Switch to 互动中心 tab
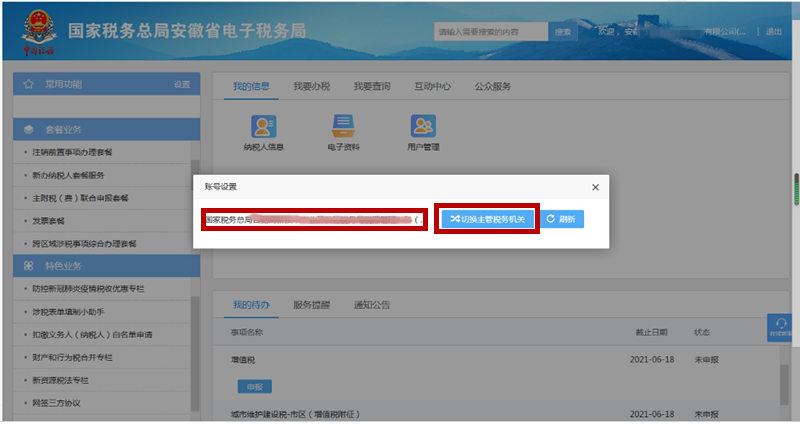The image size is (800, 424). (x=432, y=86)
